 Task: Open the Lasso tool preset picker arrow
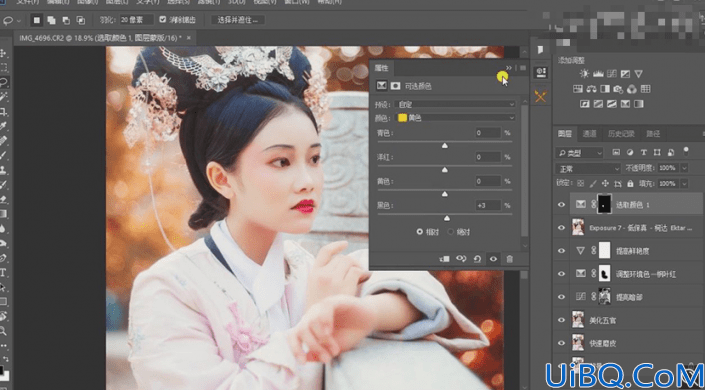(19, 21)
